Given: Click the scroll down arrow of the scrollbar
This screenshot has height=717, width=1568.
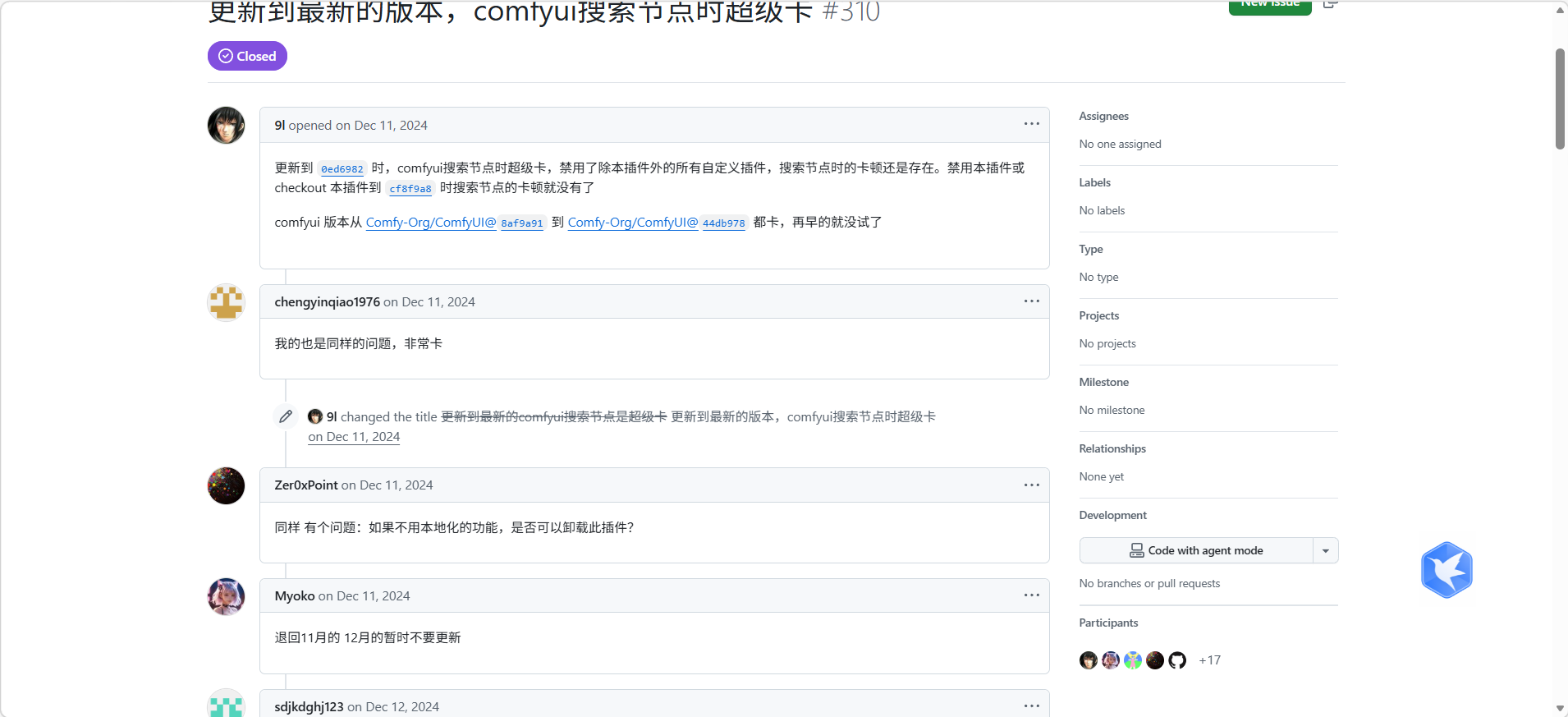Looking at the screenshot, I should tap(1560, 708).
